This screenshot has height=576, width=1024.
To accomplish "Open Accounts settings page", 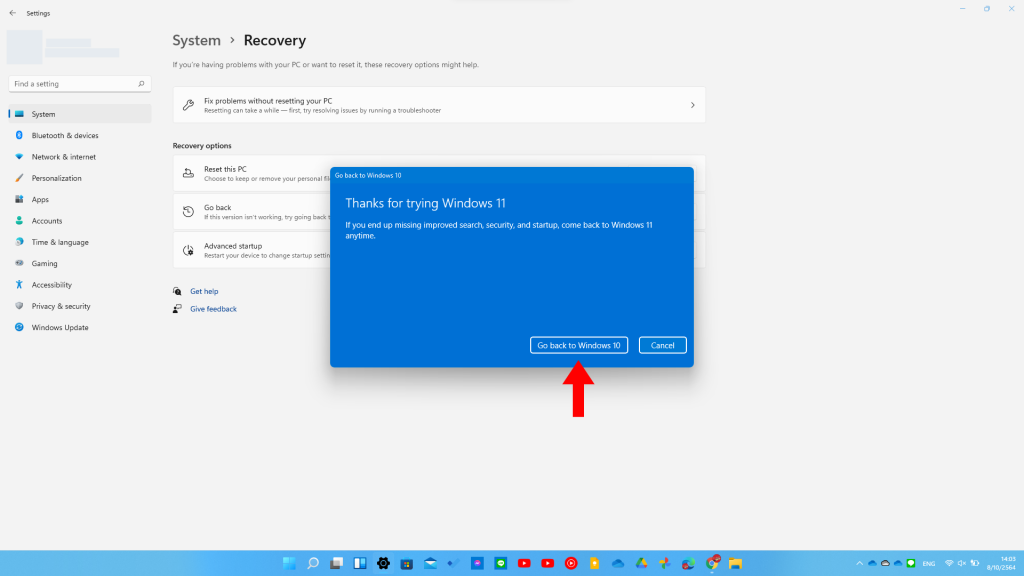I will [x=80, y=221].
